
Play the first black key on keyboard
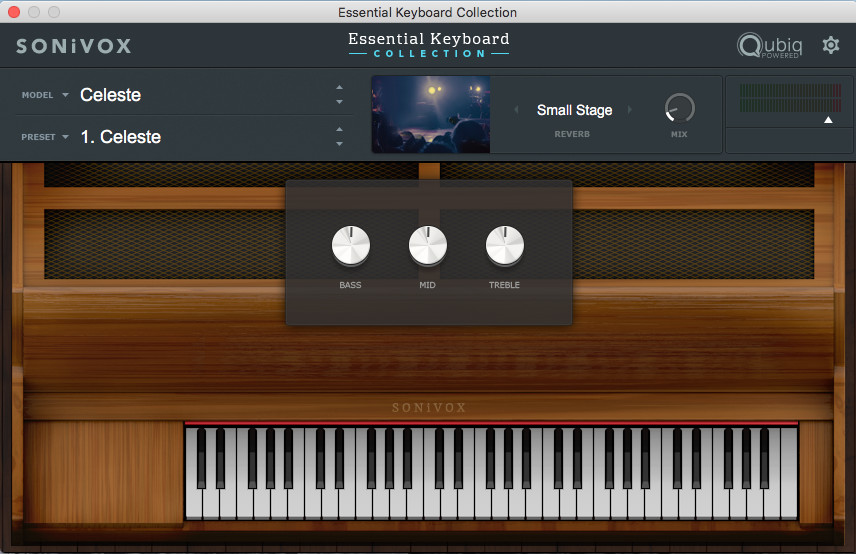(201, 457)
